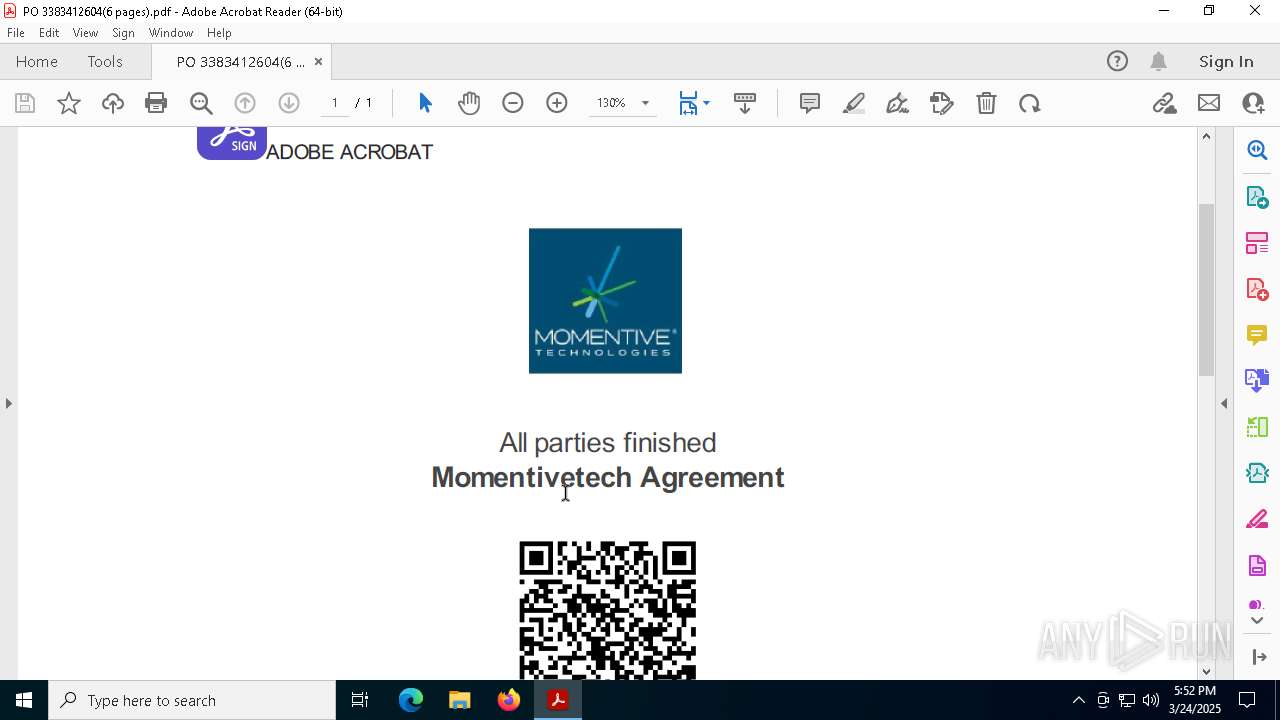1280x720 pixels.
Task: Open the Window menu
Action: (x=171, y=33)
